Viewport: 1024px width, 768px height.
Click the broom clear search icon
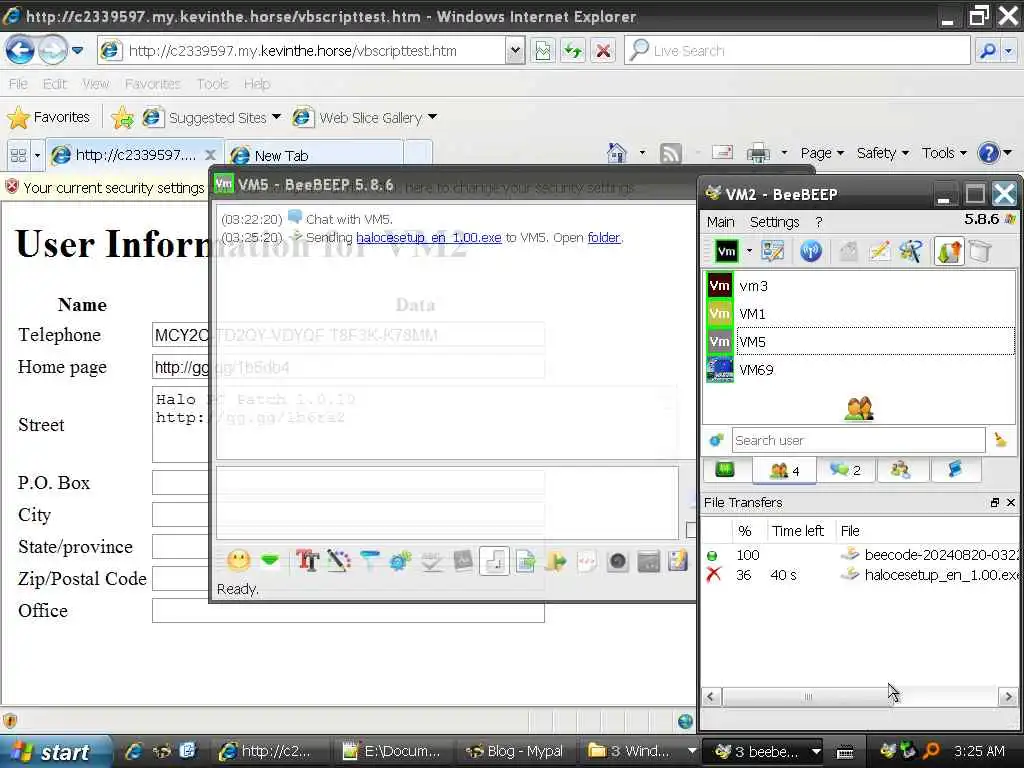[1000, 440]
